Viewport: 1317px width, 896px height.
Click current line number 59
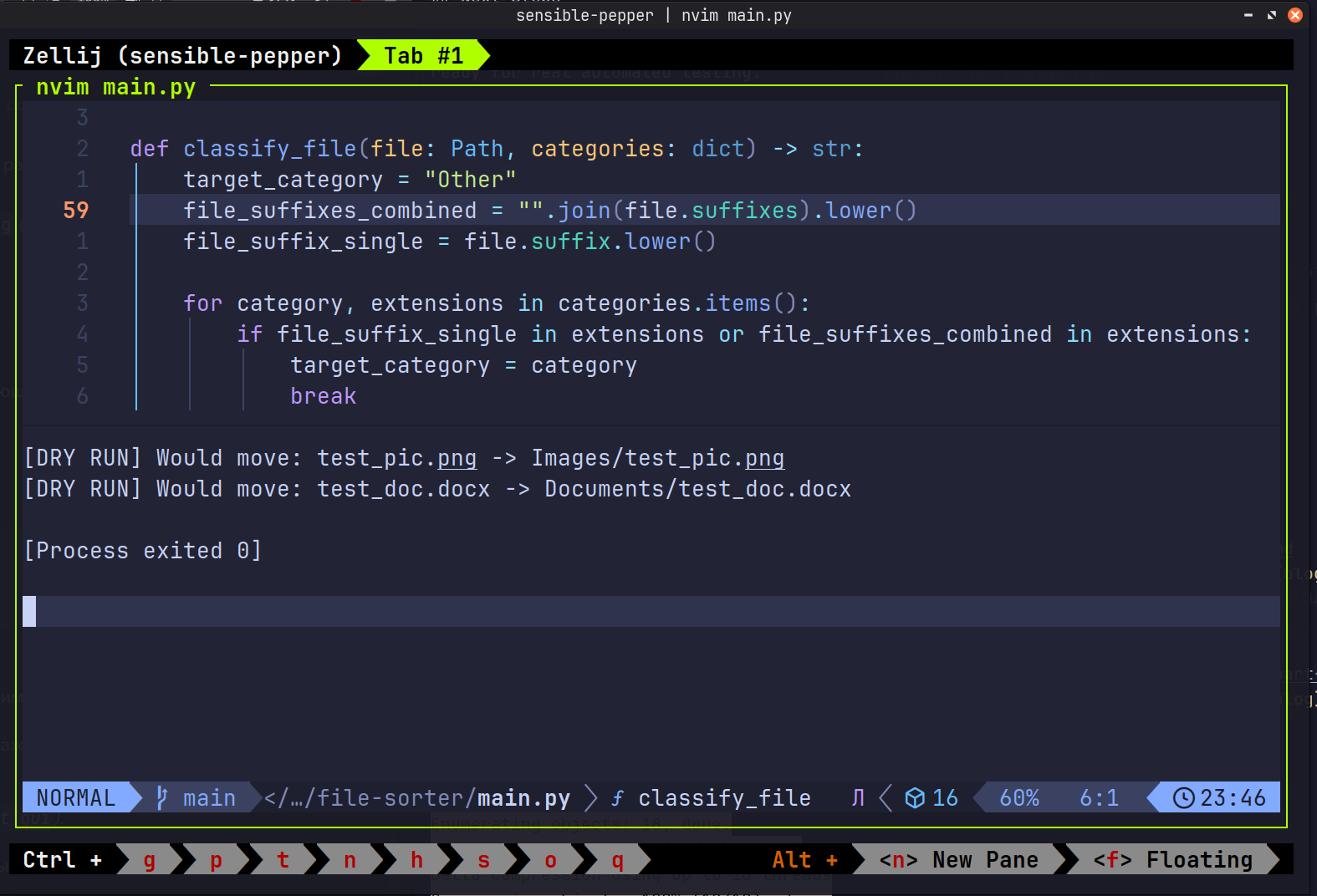point(76,210)
